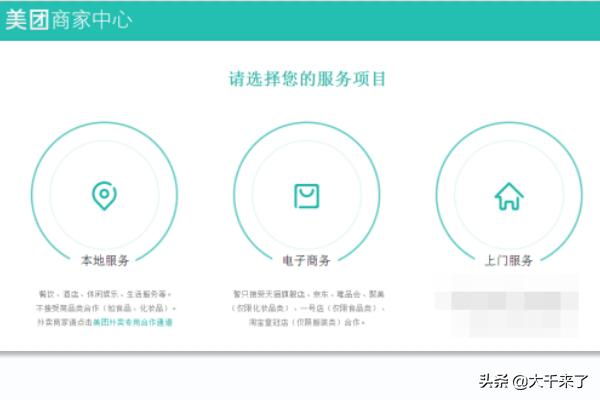Click the heading 请选择您的服务项目
The width and height of the screenshot is (600, 400).
(x=307, y=79)
